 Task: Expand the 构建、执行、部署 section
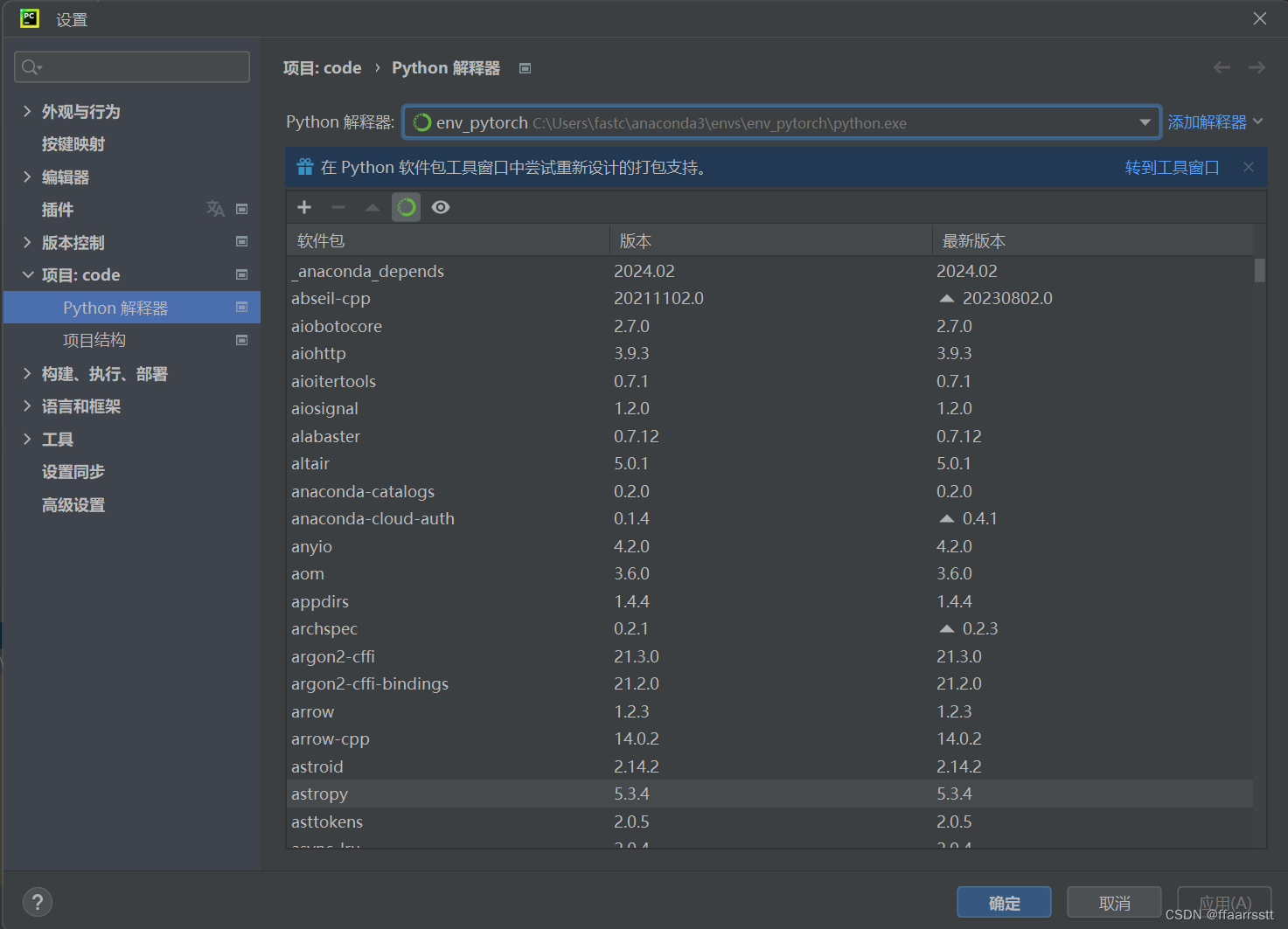27,373
